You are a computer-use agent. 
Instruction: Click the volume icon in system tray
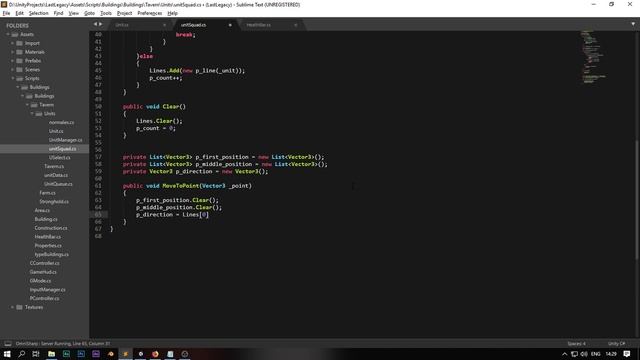[584, 354]
